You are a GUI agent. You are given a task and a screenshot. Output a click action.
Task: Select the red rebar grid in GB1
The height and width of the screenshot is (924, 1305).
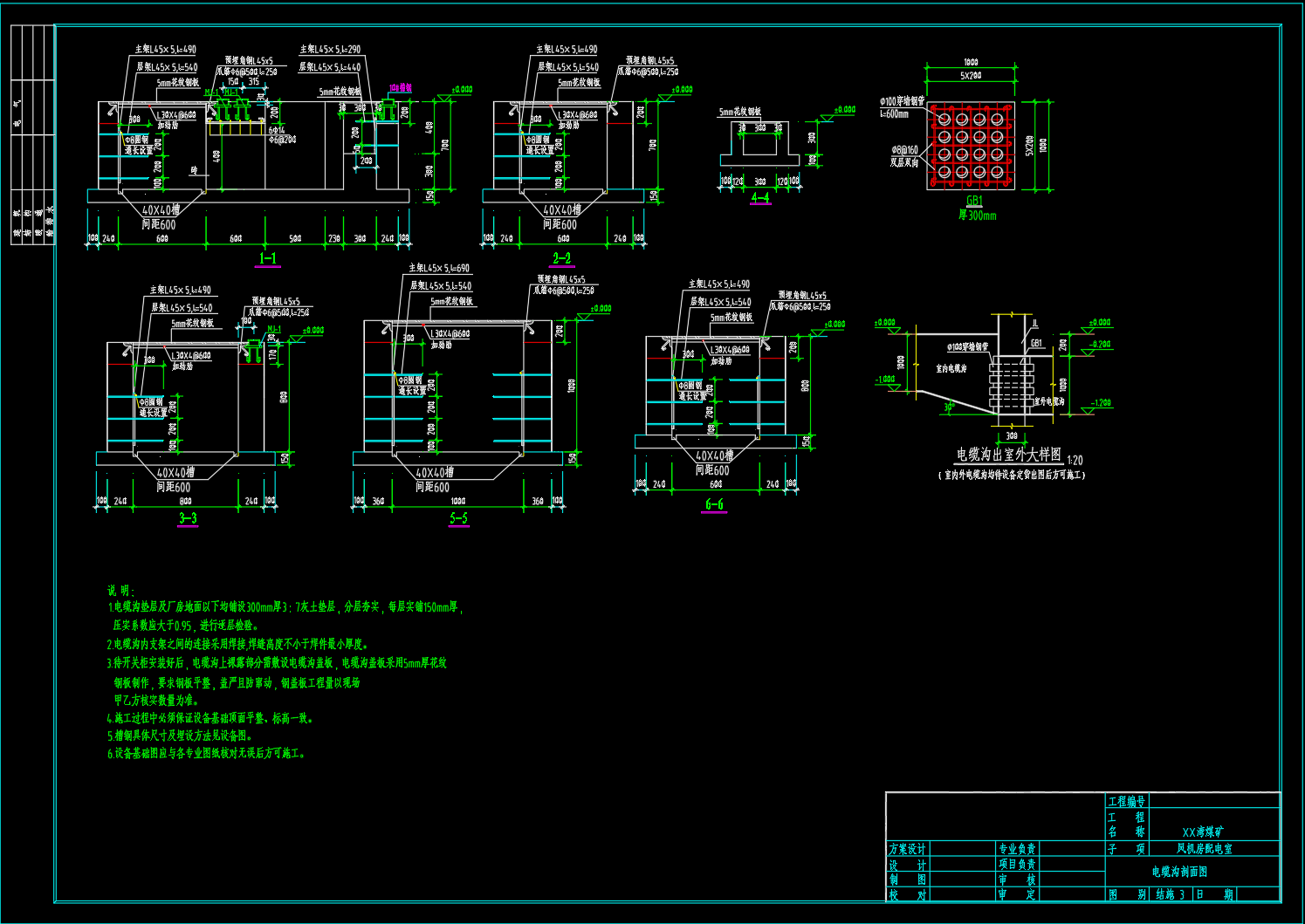pos(971,146)
